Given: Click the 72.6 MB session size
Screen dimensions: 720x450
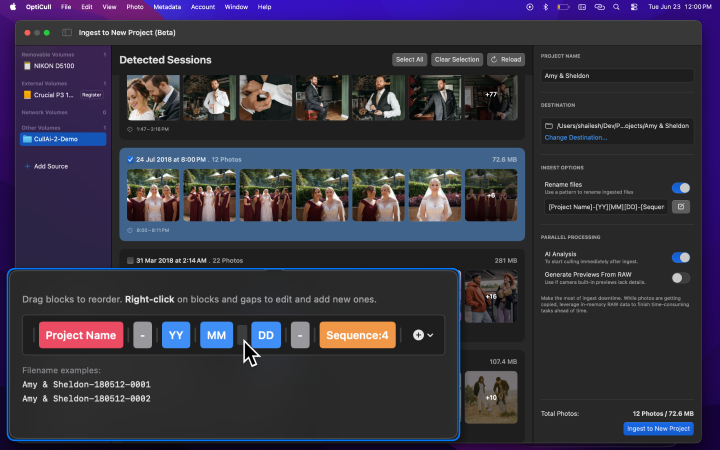Looking at the screenshot, I should (x=504, y=160).
